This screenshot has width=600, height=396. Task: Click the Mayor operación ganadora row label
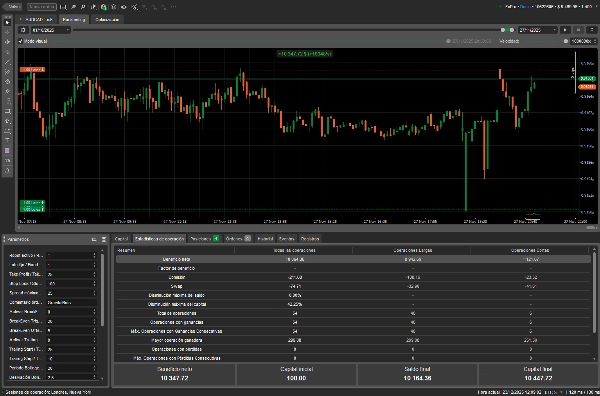coord(176,340)
